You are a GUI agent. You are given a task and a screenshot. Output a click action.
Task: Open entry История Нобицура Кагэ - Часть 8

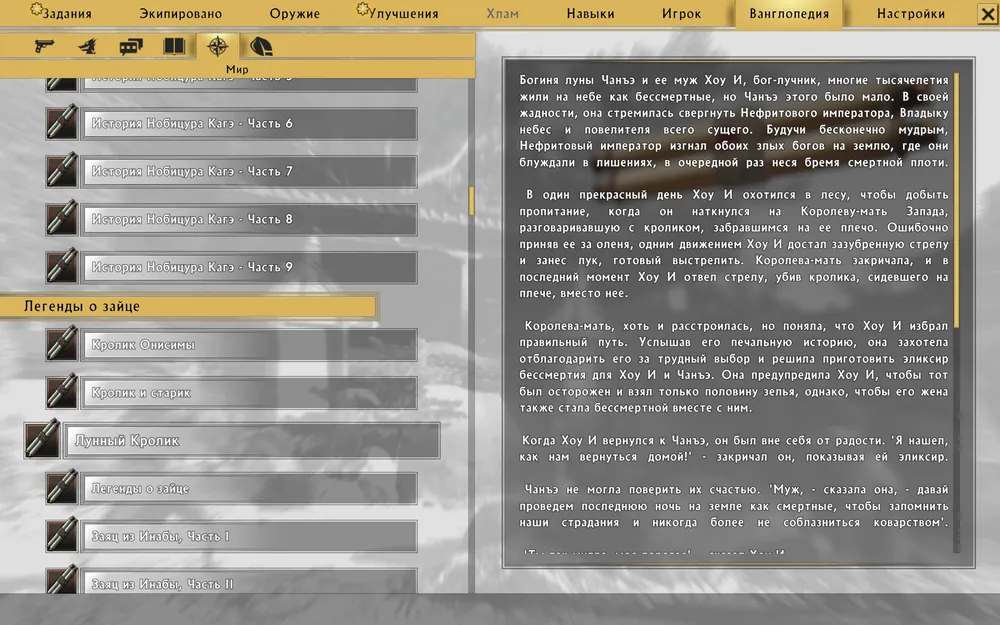click(x=249, y=219)
